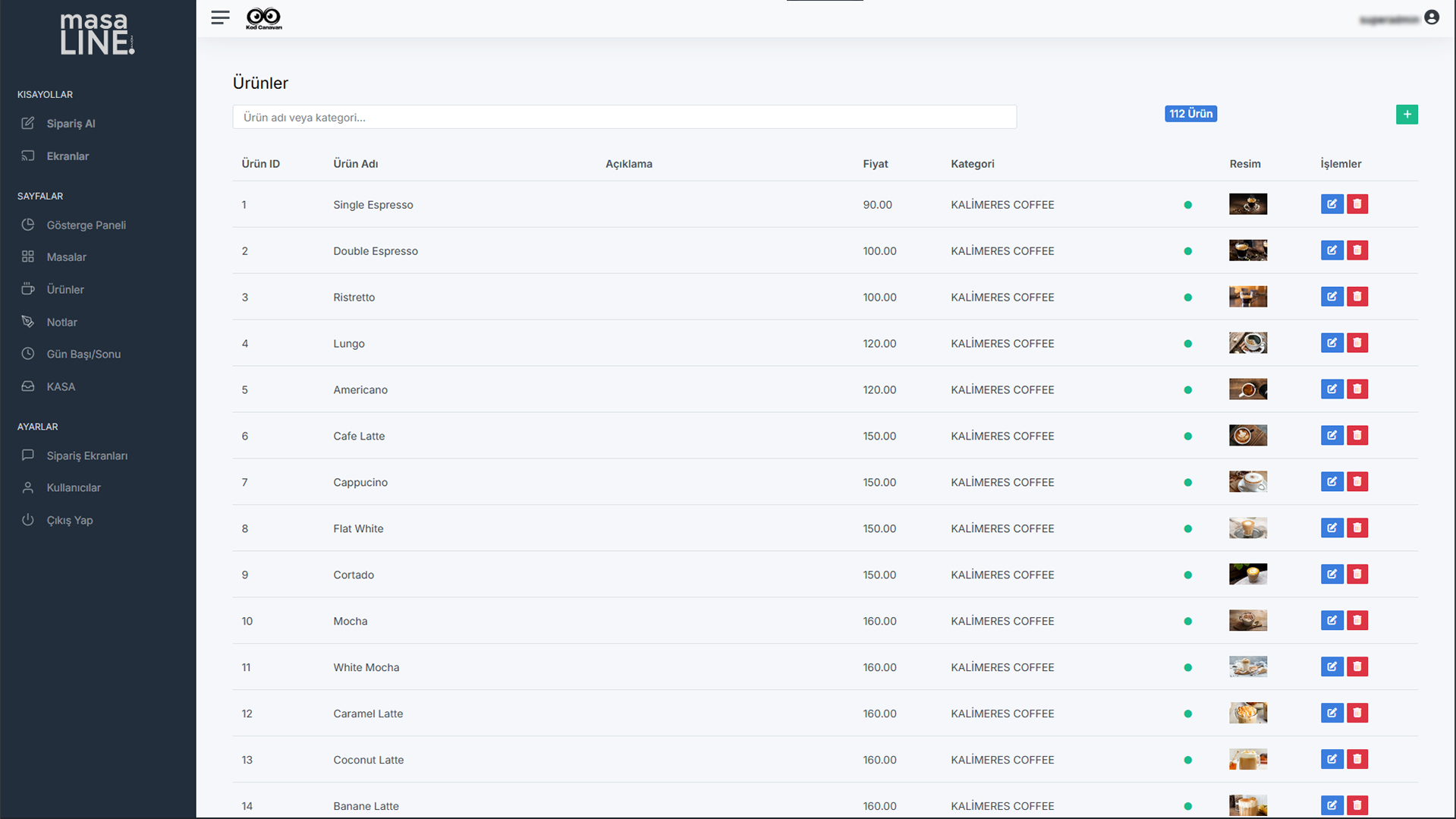1456x819 pixels.
Task: Delete the Cappucino product
Action: coord(1357,482)
